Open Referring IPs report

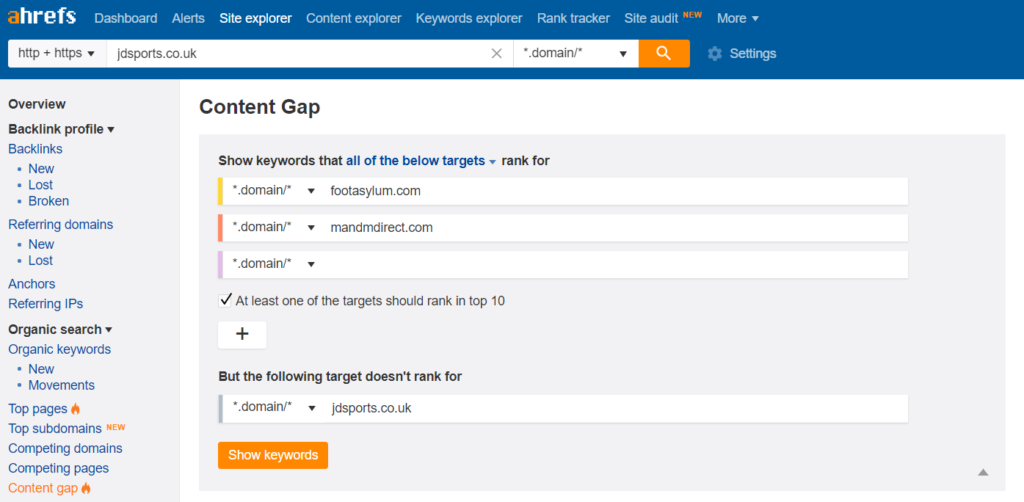[x=45, y=304]
